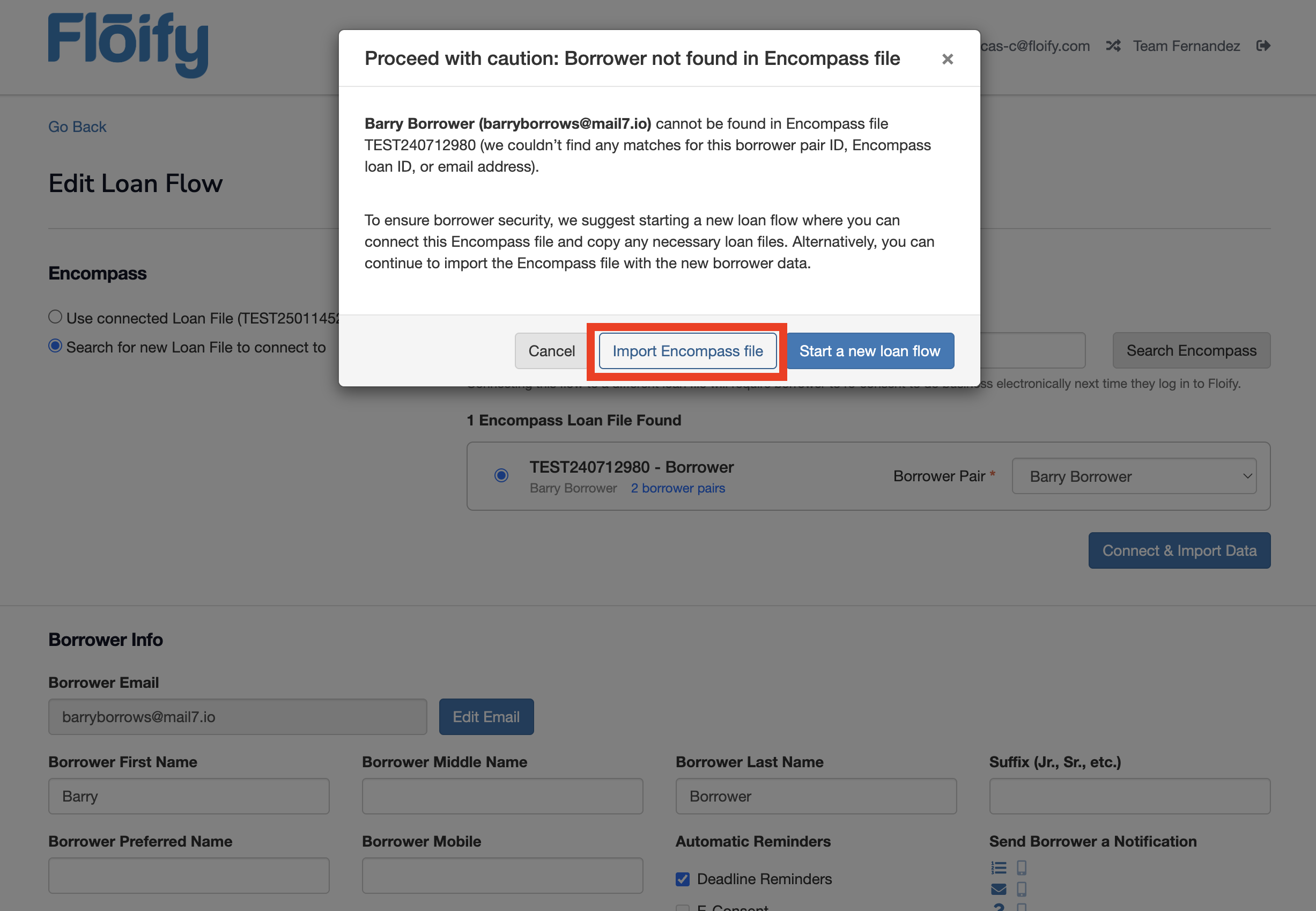This screenshot has height=911, width=1316.
Task: Select Use connected Loan File radio
Action: pos(55,317)
